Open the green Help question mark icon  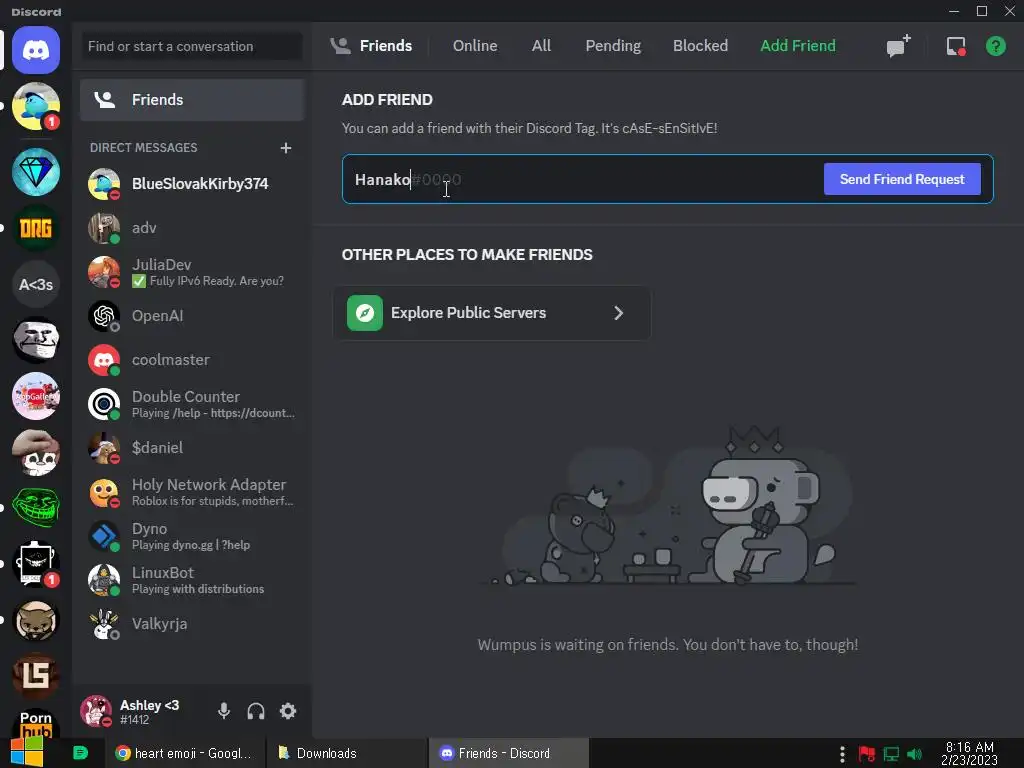[x=995, y=46]
